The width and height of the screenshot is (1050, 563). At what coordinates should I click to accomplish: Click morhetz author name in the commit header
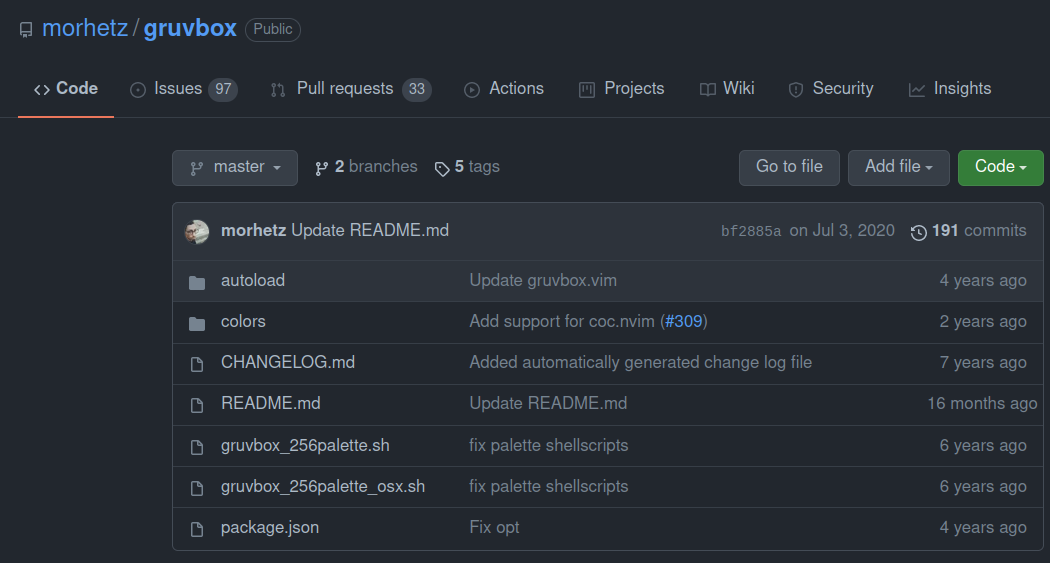(x=253, y=231)
